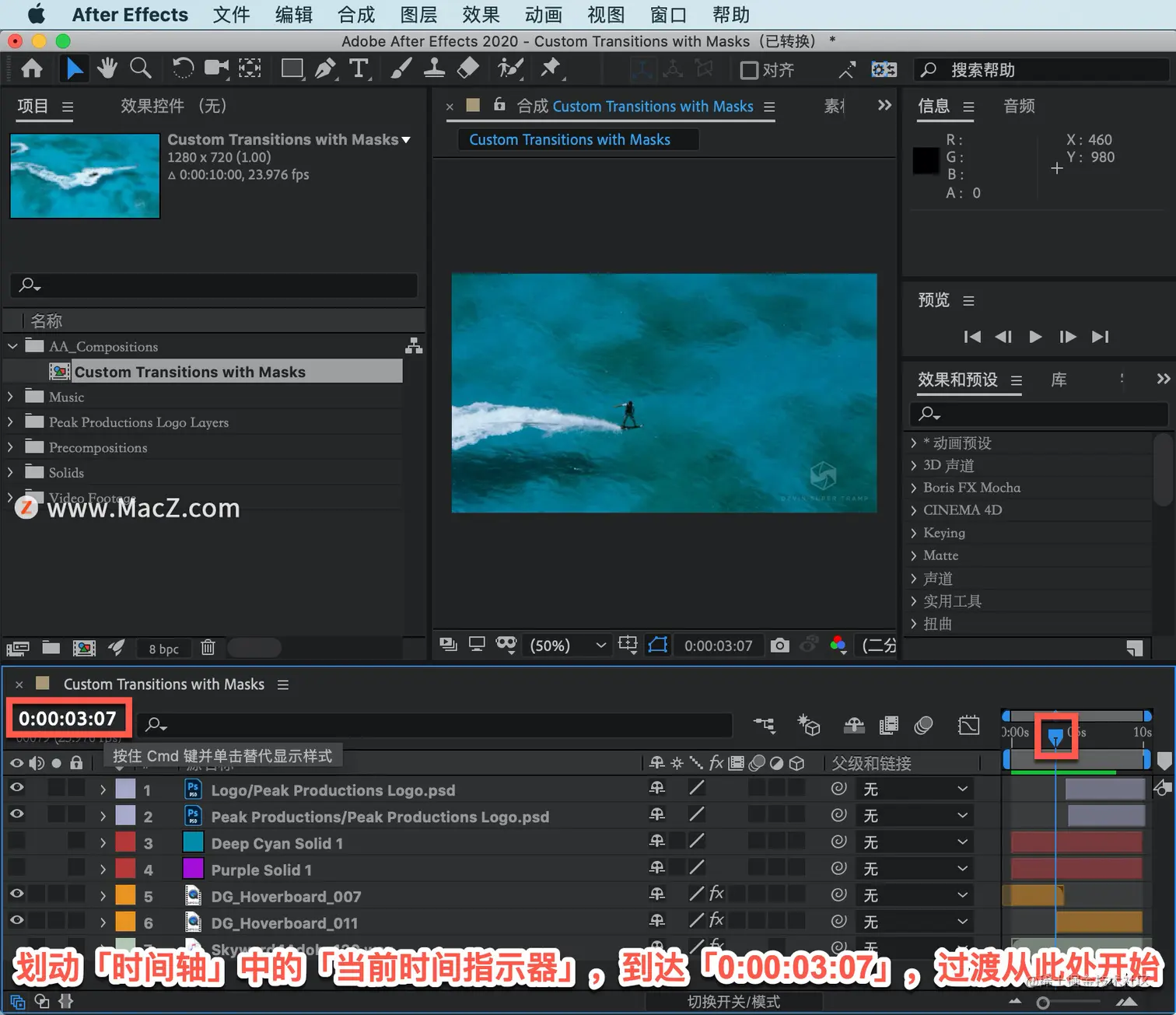Expand the Music folder
This screenshot has width=1176, height=1015.
point(11,397)
